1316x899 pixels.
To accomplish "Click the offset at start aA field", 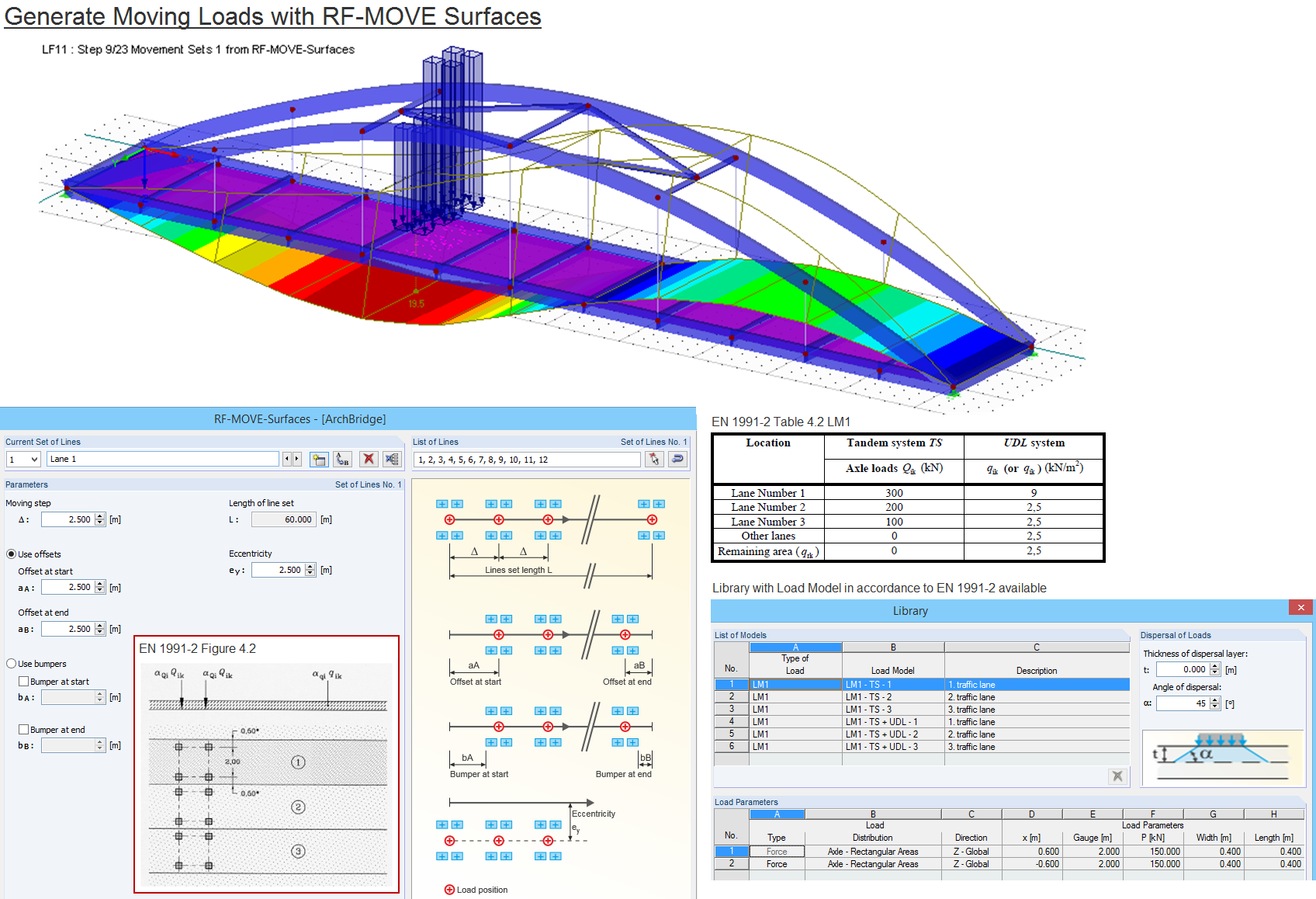I will [x=68, y=588].
